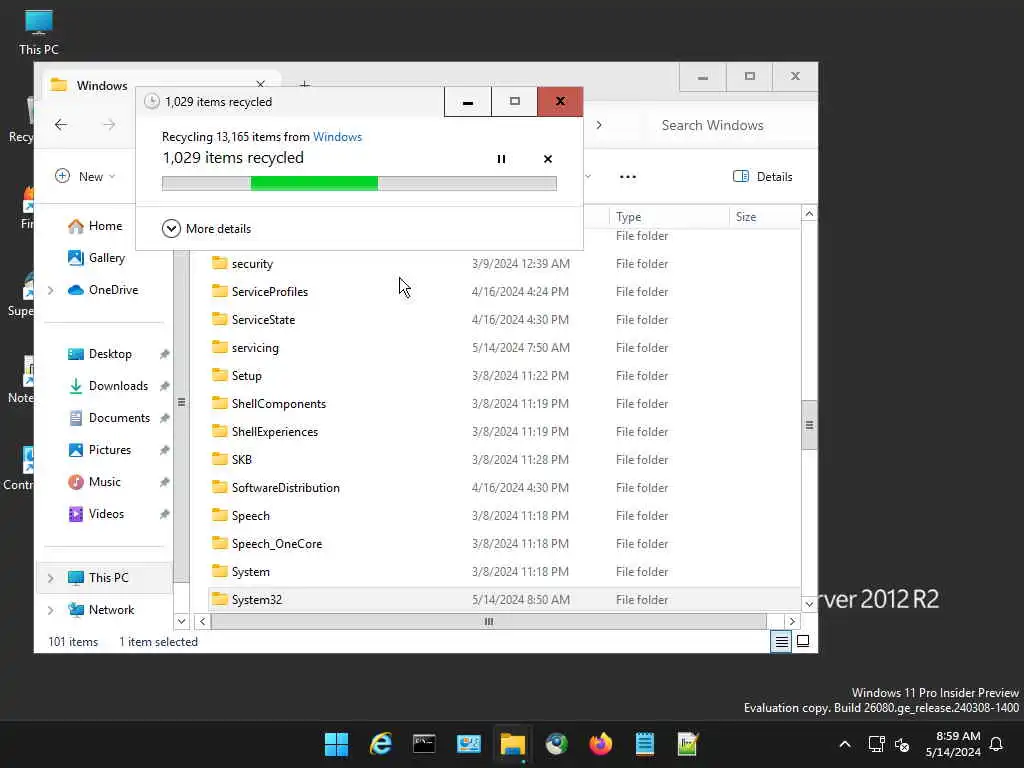Screen dimensions: 1024x768
Task: Launch Internet Explorer from taskbar
Action: pos(381,744)
